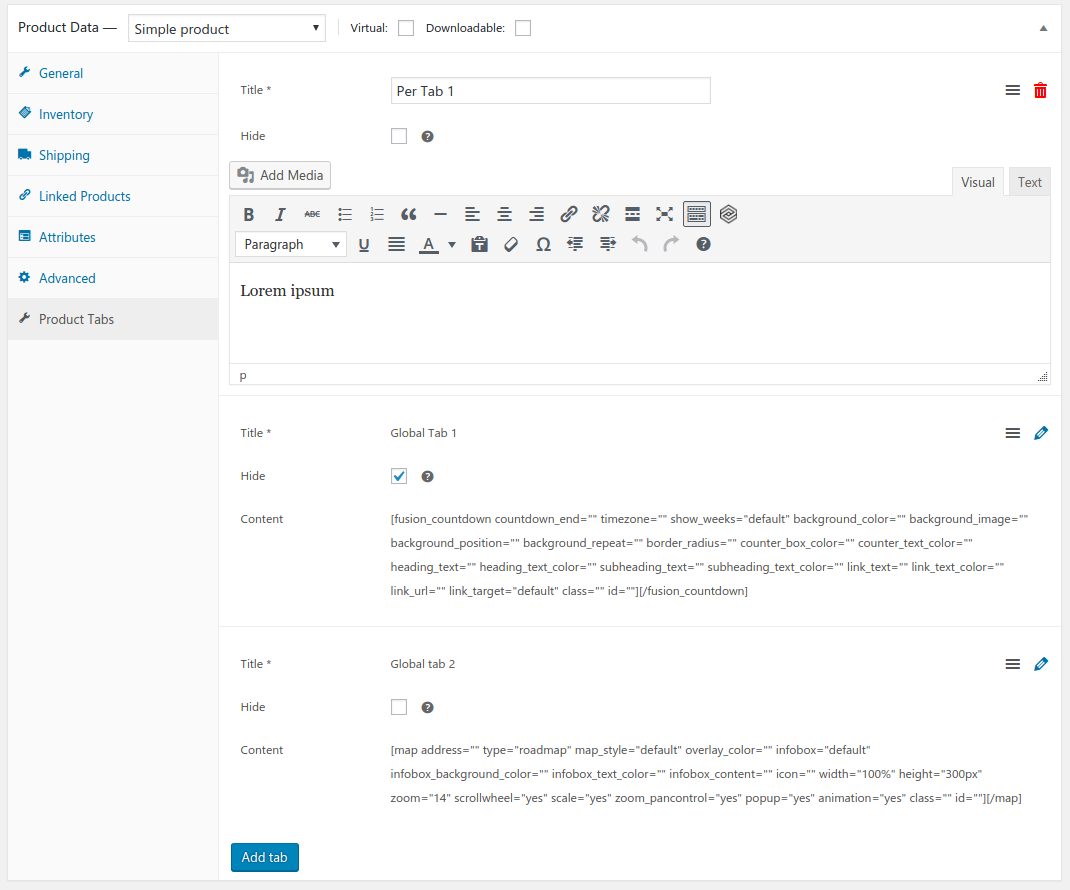
Task: Collapse the Product Data panel arrow
Action: coord(1043,29)
